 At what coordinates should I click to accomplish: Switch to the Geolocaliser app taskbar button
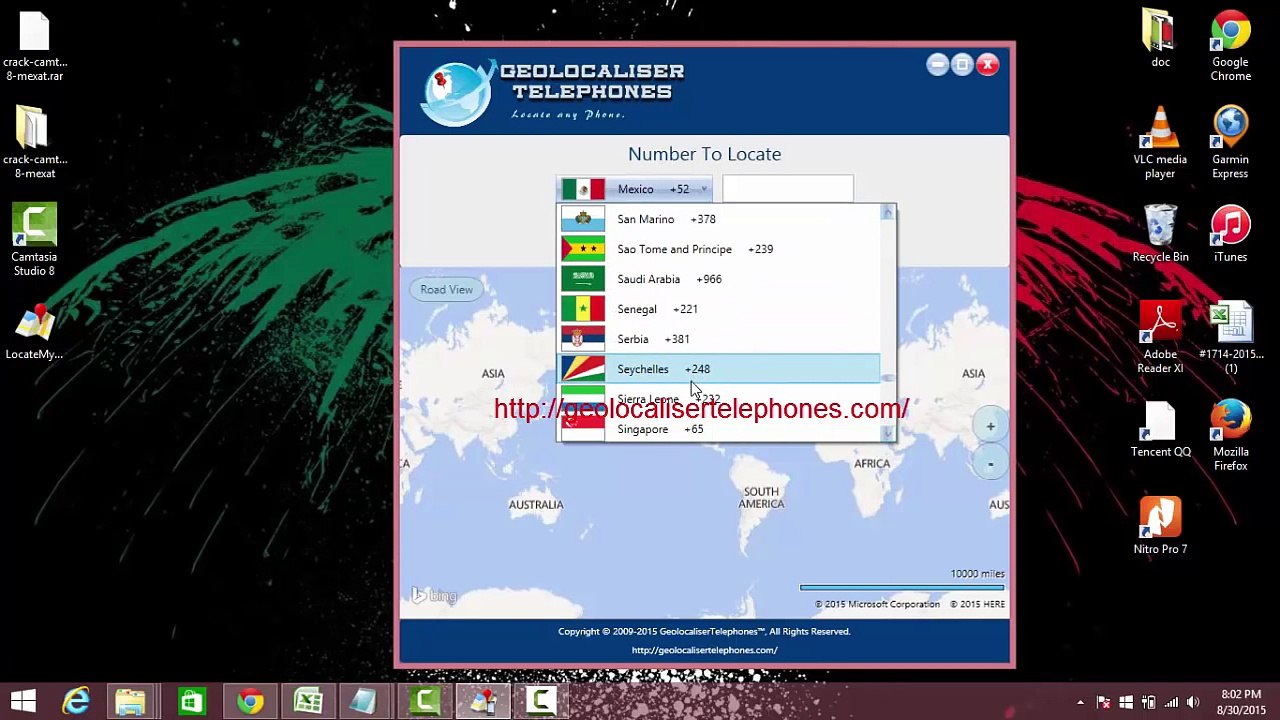click(483, 701)
